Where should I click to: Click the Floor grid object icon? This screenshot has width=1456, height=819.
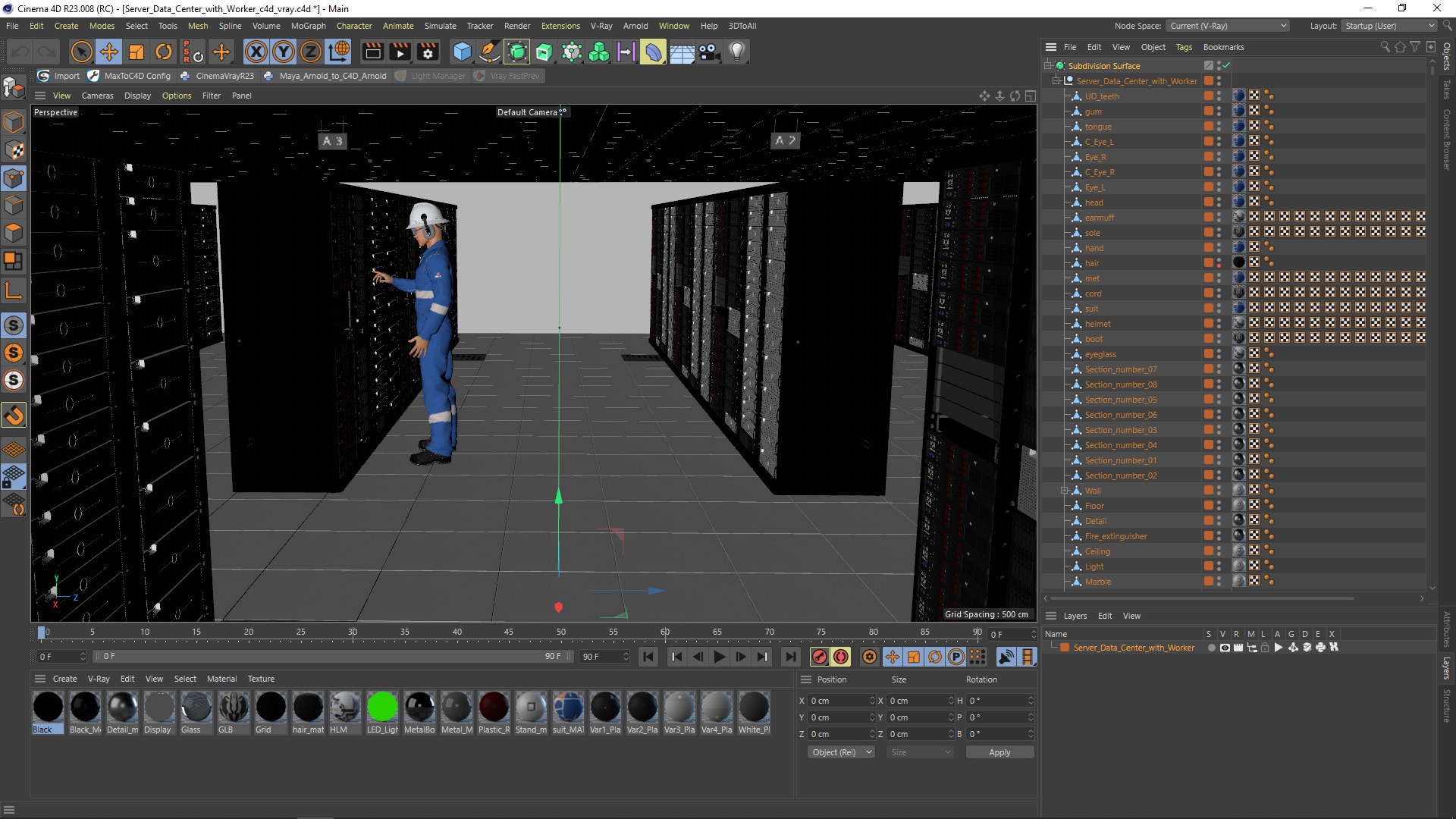[x=682, y=52]
